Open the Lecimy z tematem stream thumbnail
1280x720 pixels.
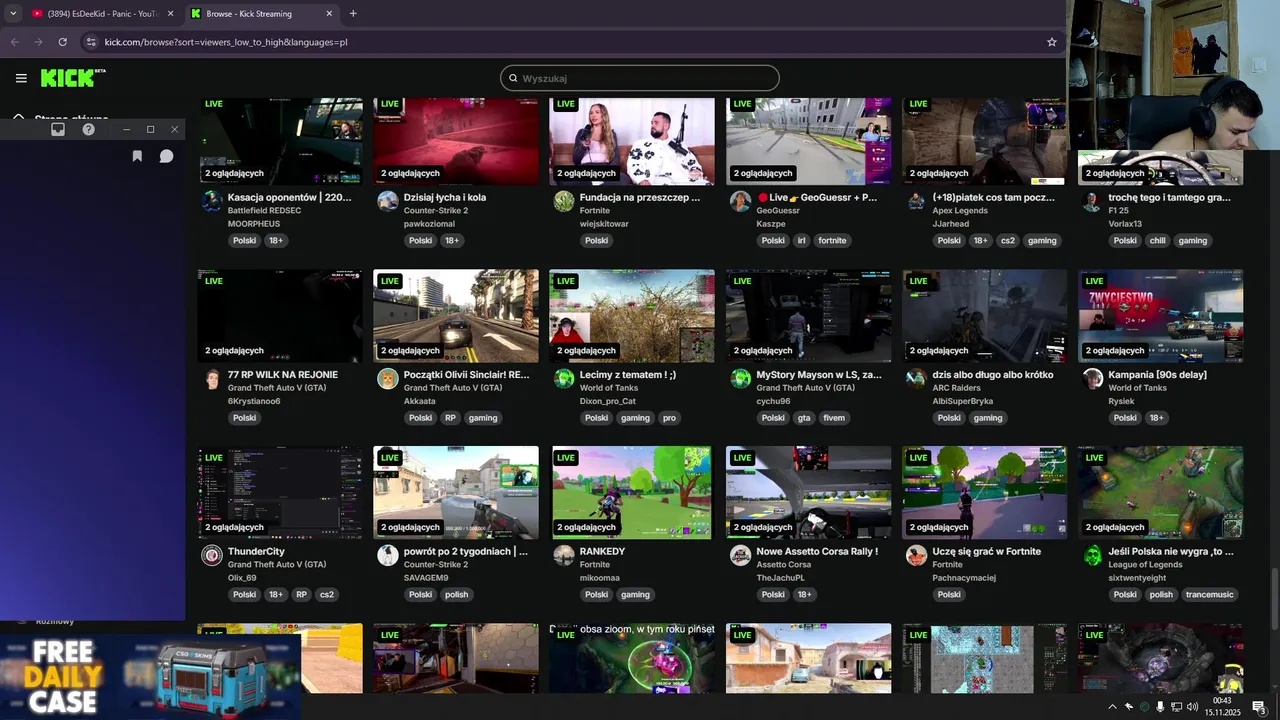(632, 316)
